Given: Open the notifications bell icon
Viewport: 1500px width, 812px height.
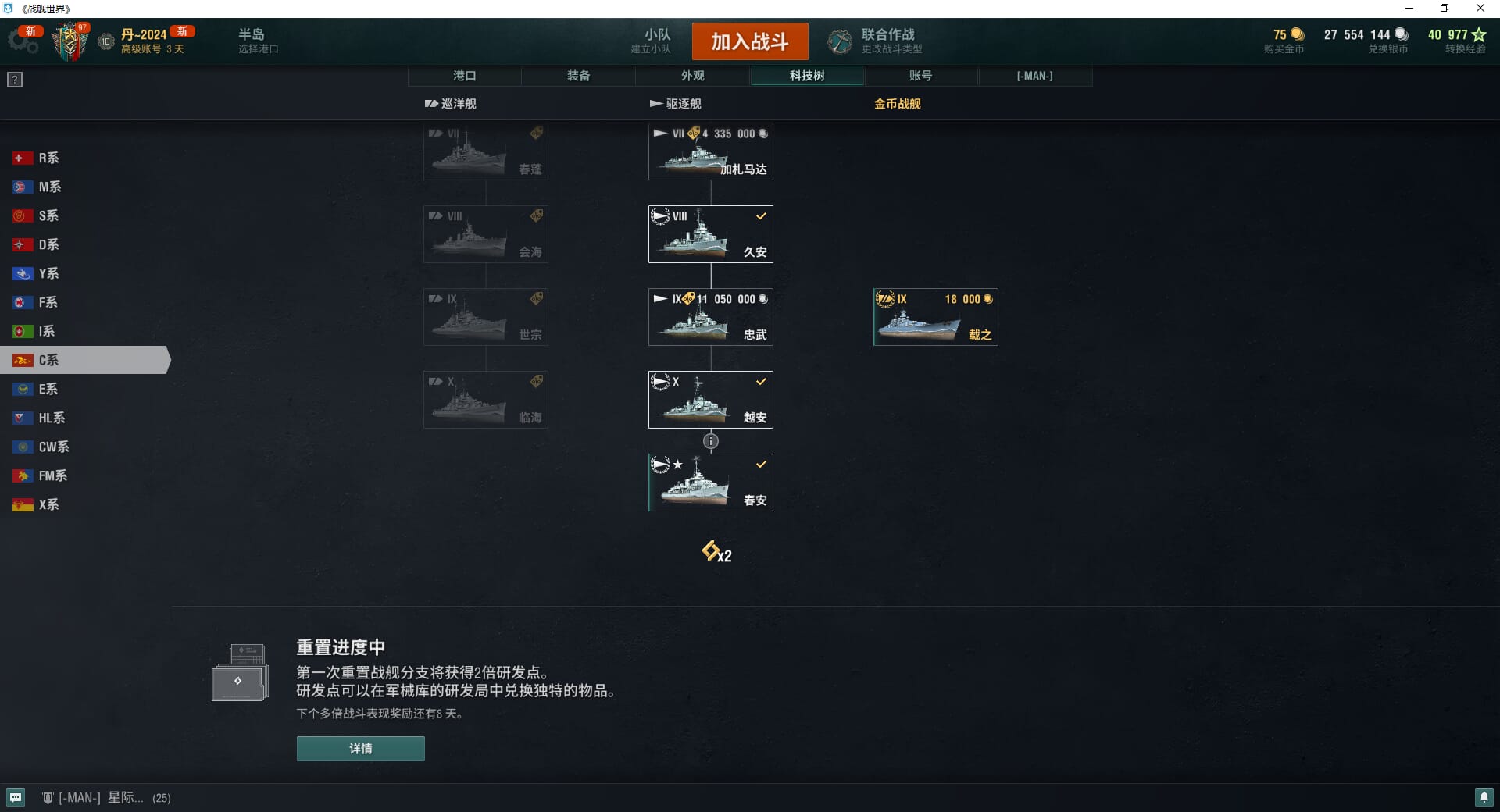Looking at the screenshot, I should (1484, 797).
